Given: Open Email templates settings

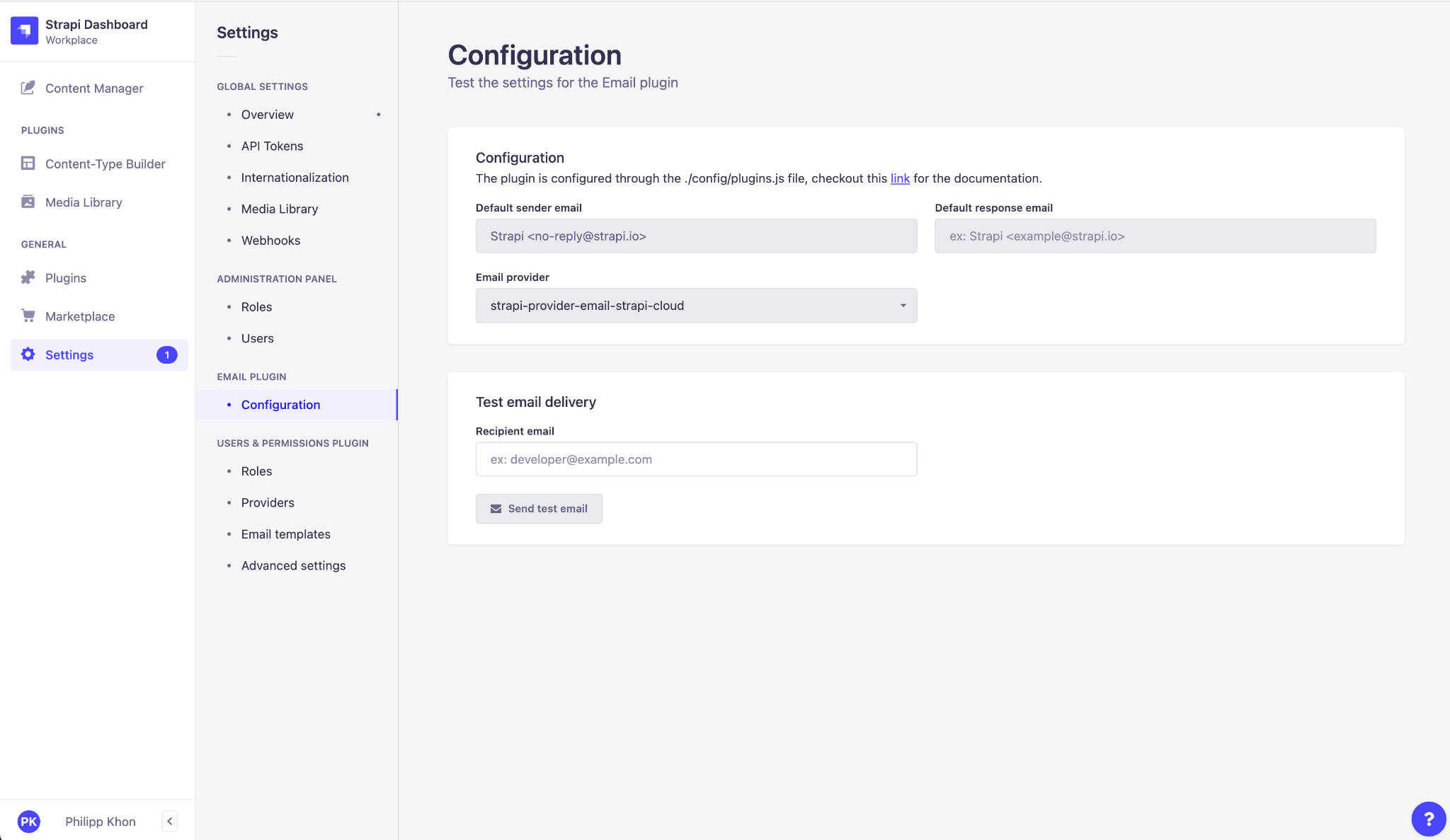Looking at the screenshot, I should tap(285, 534).
